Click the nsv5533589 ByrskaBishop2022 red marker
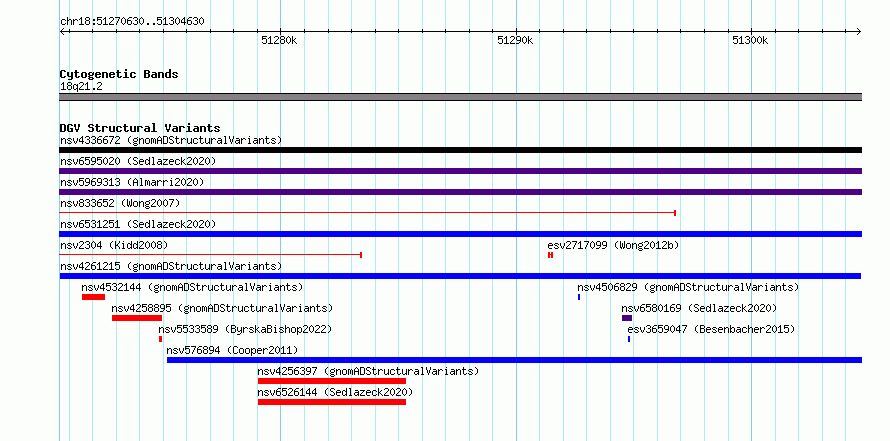This screenshot has height=441, width=890. tap(161, 339)
